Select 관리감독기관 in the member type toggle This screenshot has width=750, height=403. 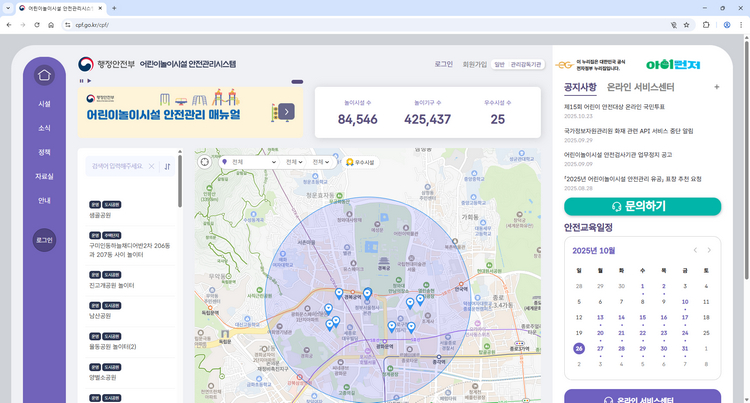tap(526, 64)
